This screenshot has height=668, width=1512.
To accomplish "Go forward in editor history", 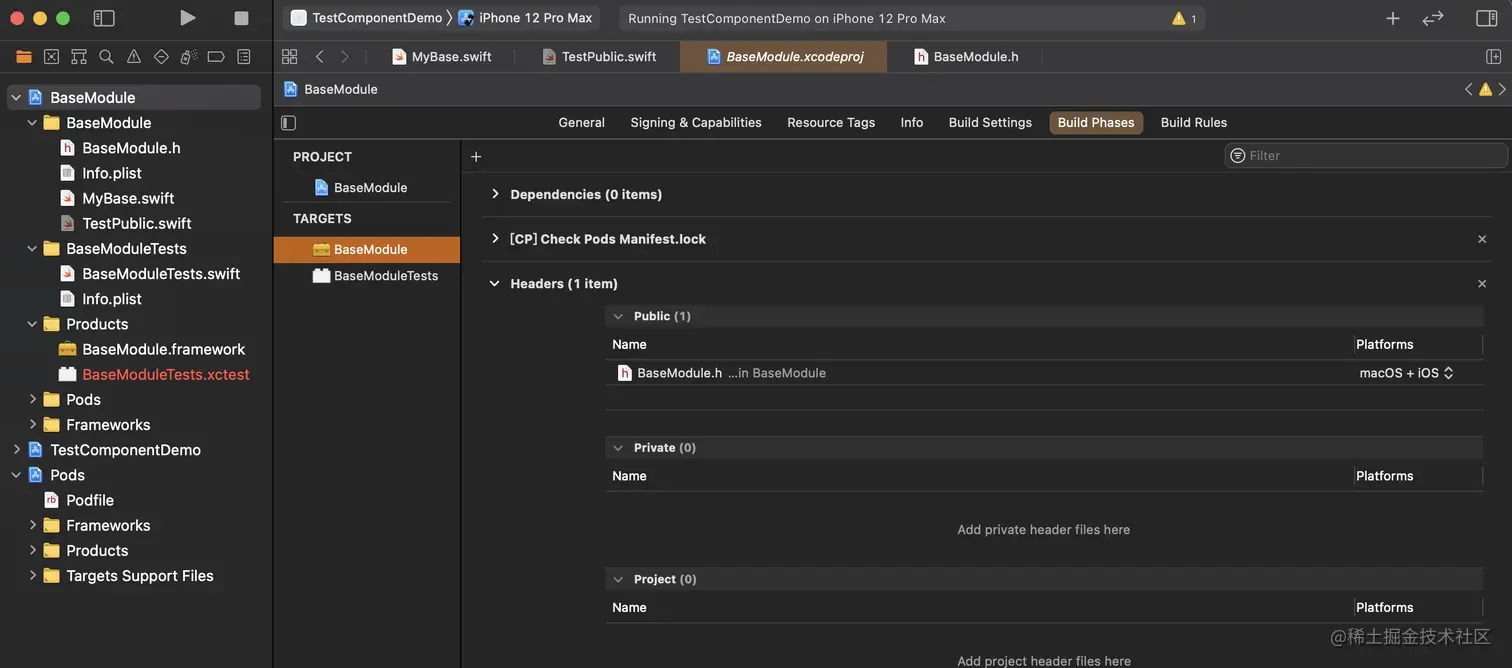I will pos(345,57).
